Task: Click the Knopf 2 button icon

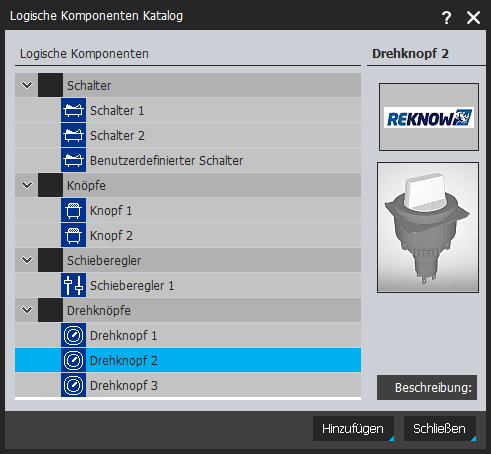Action: click(x=73, y=235)
